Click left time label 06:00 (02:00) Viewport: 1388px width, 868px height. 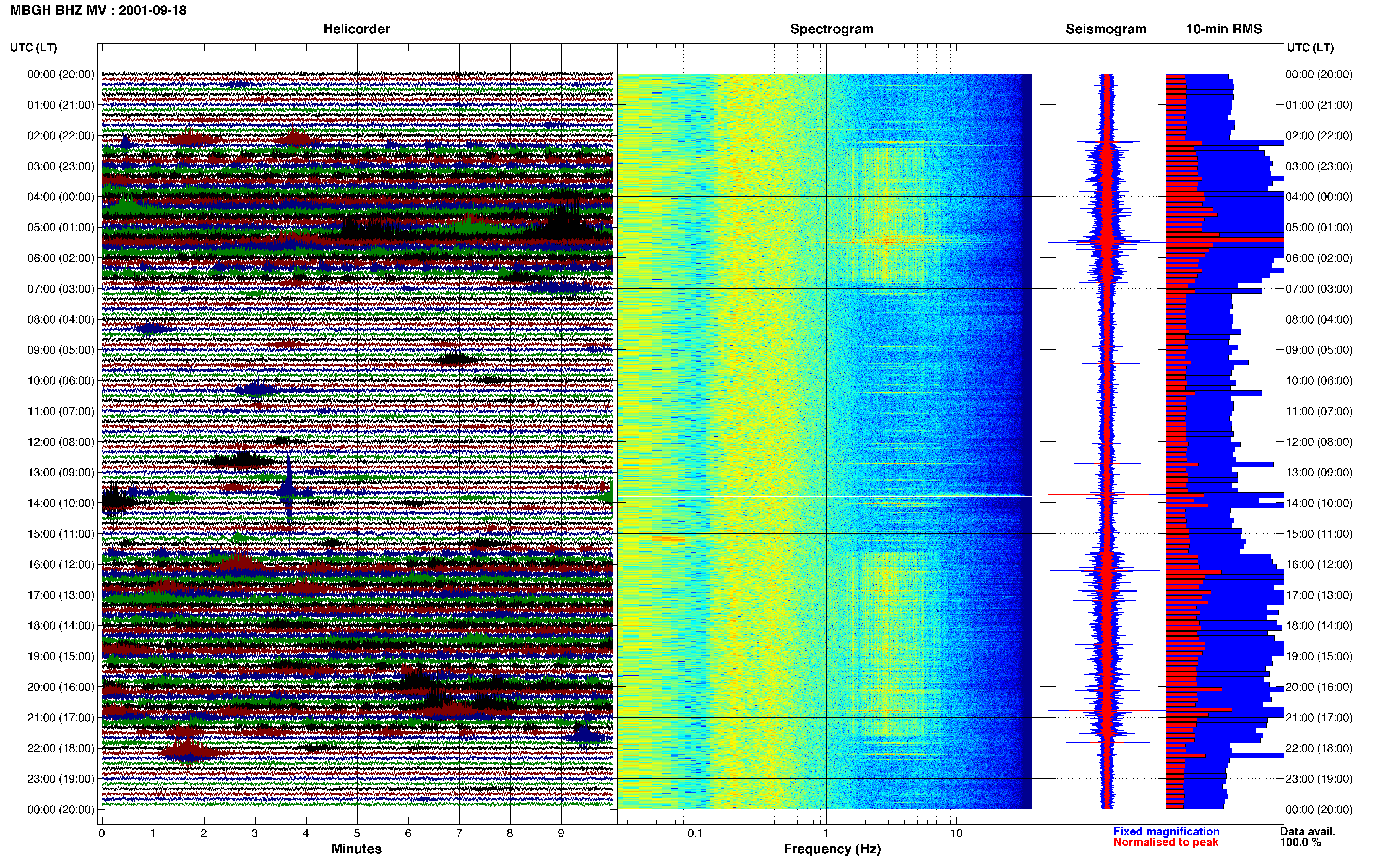61,258
